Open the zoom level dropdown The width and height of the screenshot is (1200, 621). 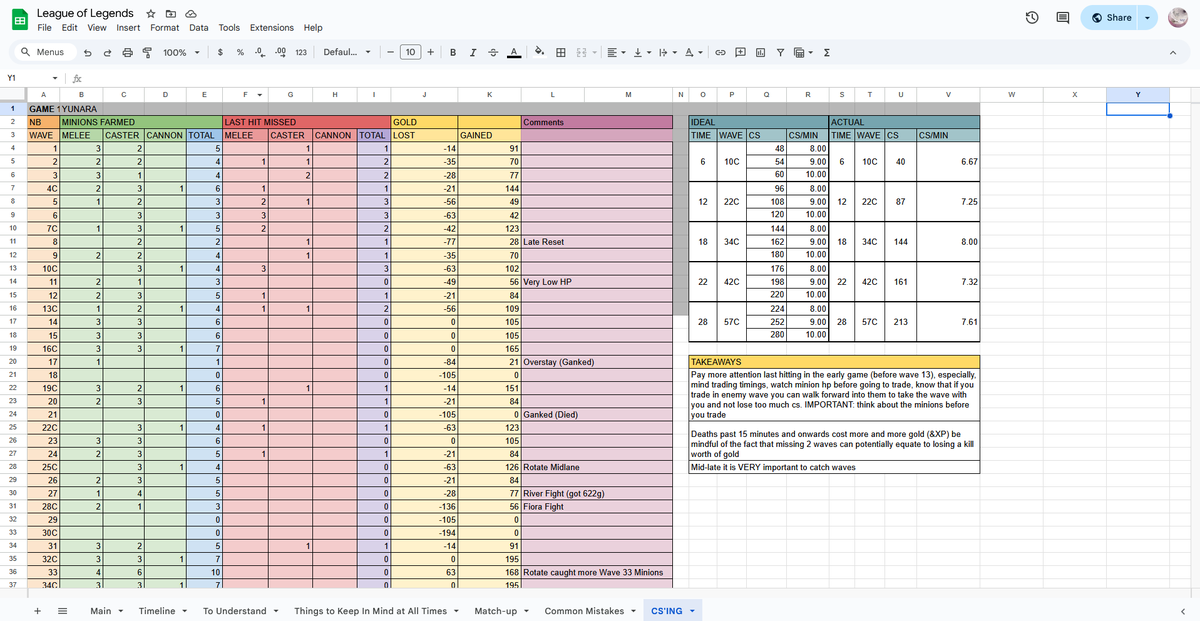click(183, 51)
